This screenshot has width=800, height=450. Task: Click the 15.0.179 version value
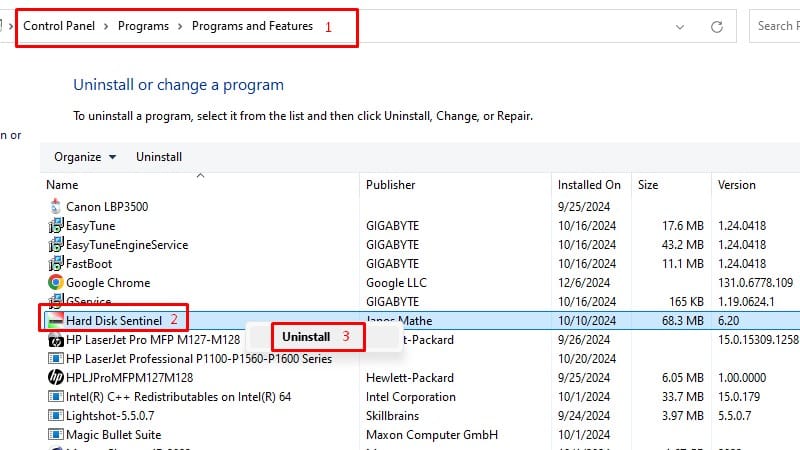point(739,396)
